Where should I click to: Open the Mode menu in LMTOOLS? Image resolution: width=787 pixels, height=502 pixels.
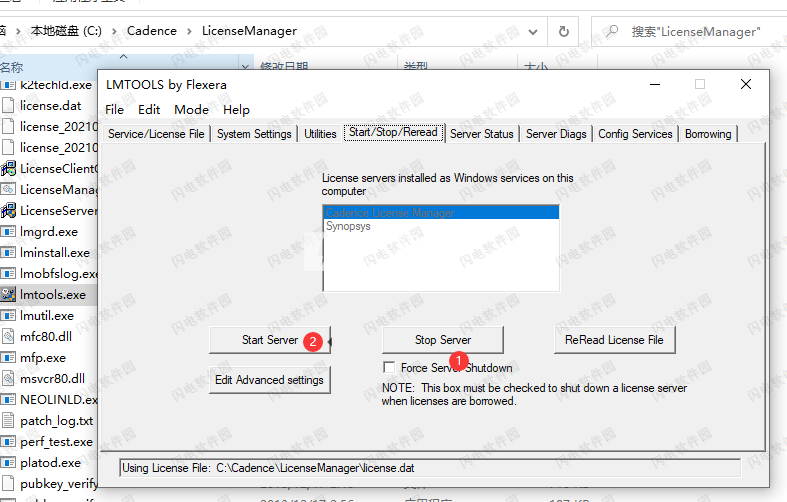click(x=191, y=109)
